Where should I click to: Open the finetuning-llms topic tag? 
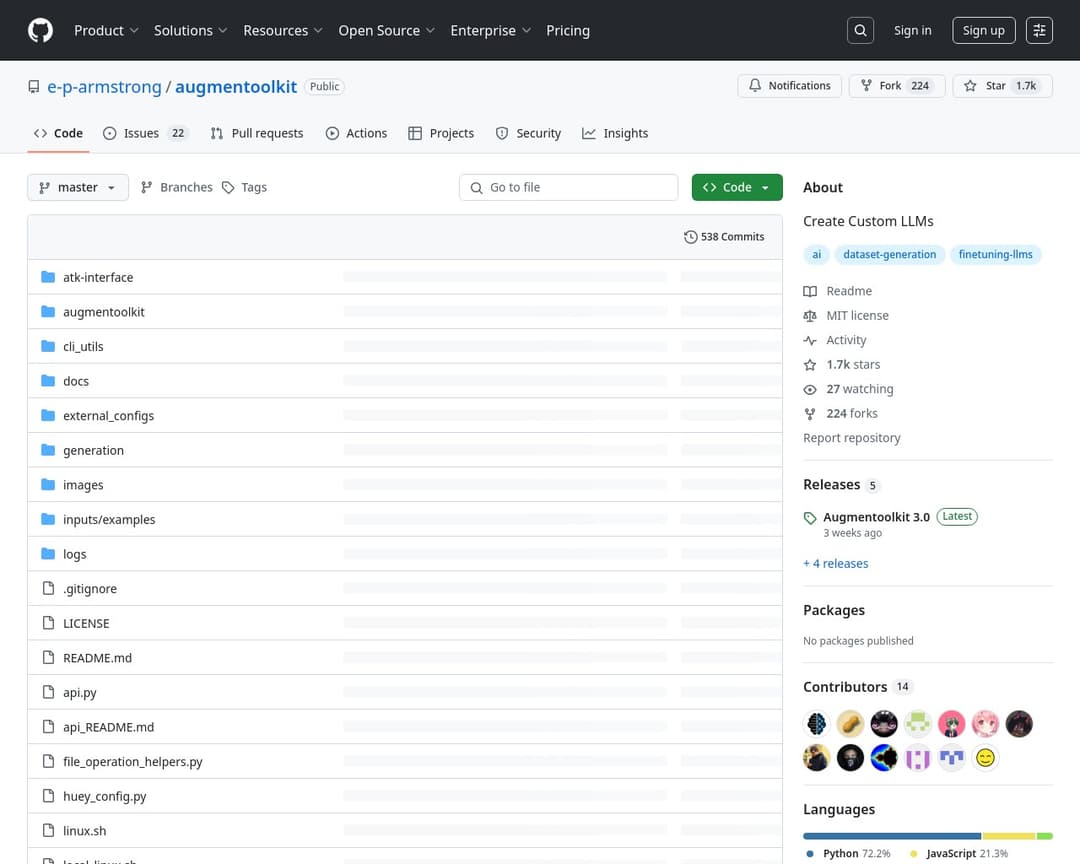tap(995, 254)
